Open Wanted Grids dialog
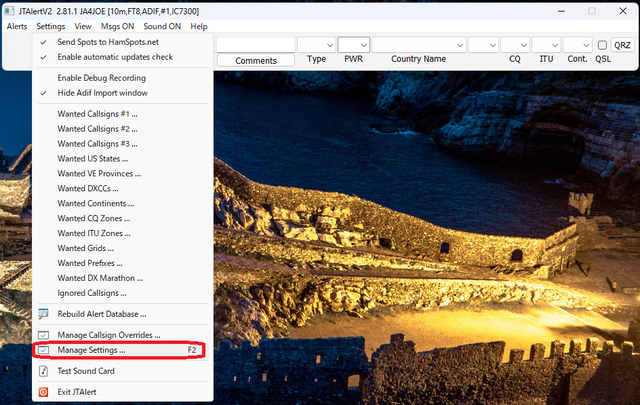The image size is (640, 405). 122,248
